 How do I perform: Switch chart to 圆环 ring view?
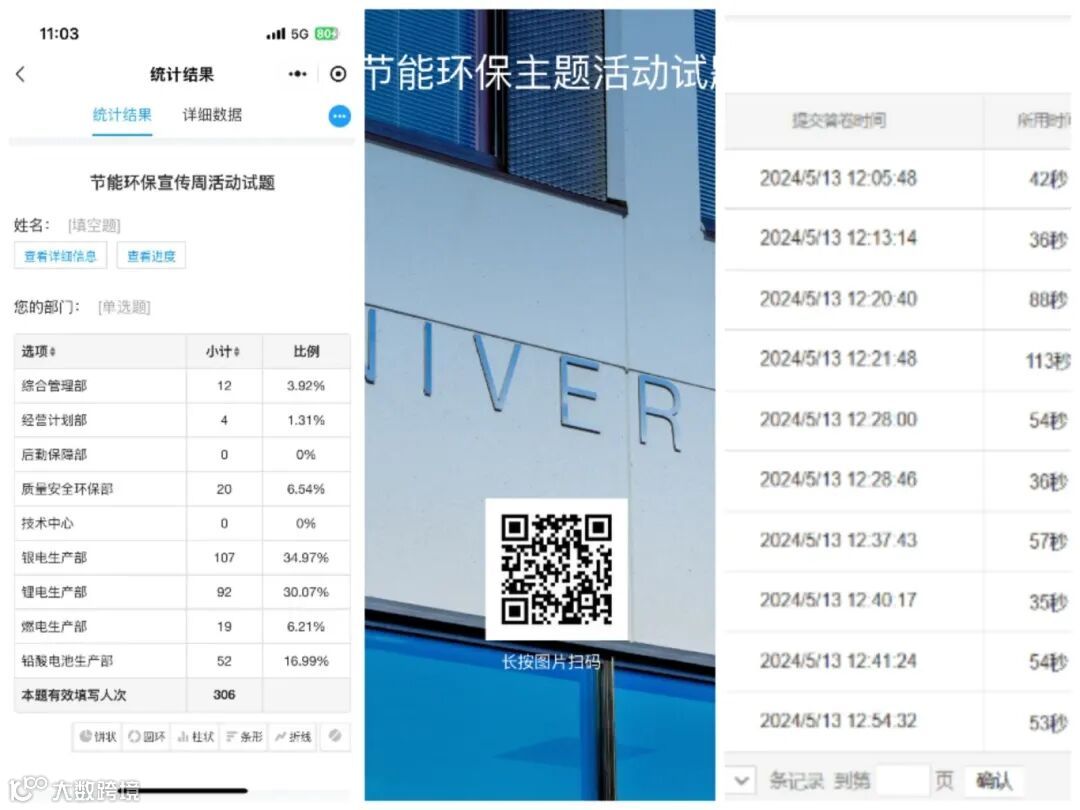(x=147, y=736)
